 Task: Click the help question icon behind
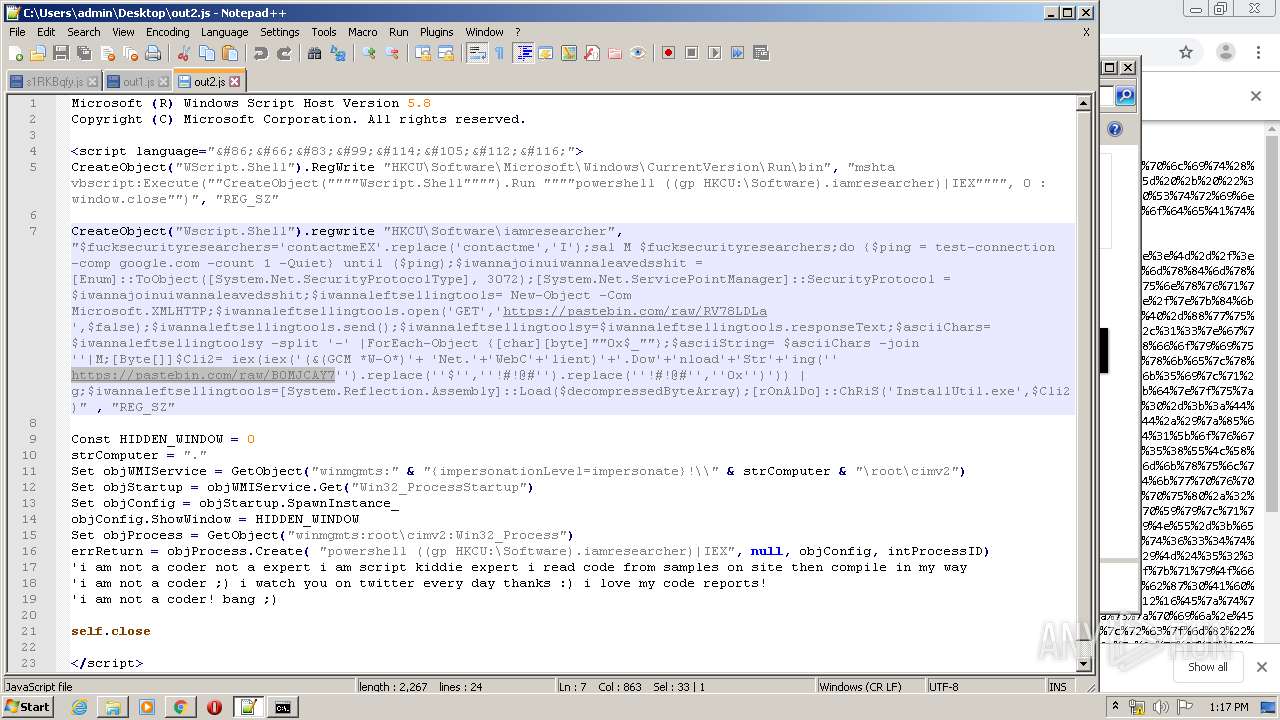[1115, 129]
